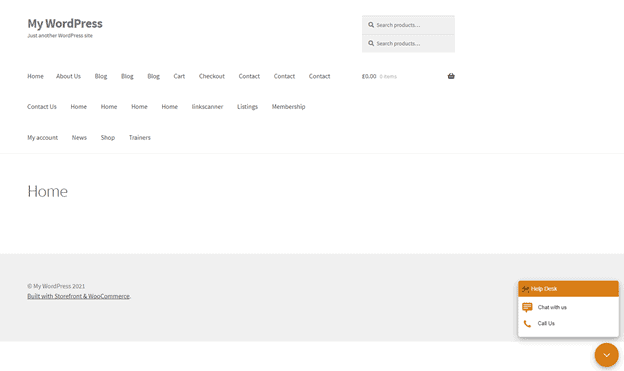The width and height of the screenshot is (624, 371).
Task: Open the Listings page
Action: (x=248, y=107)
